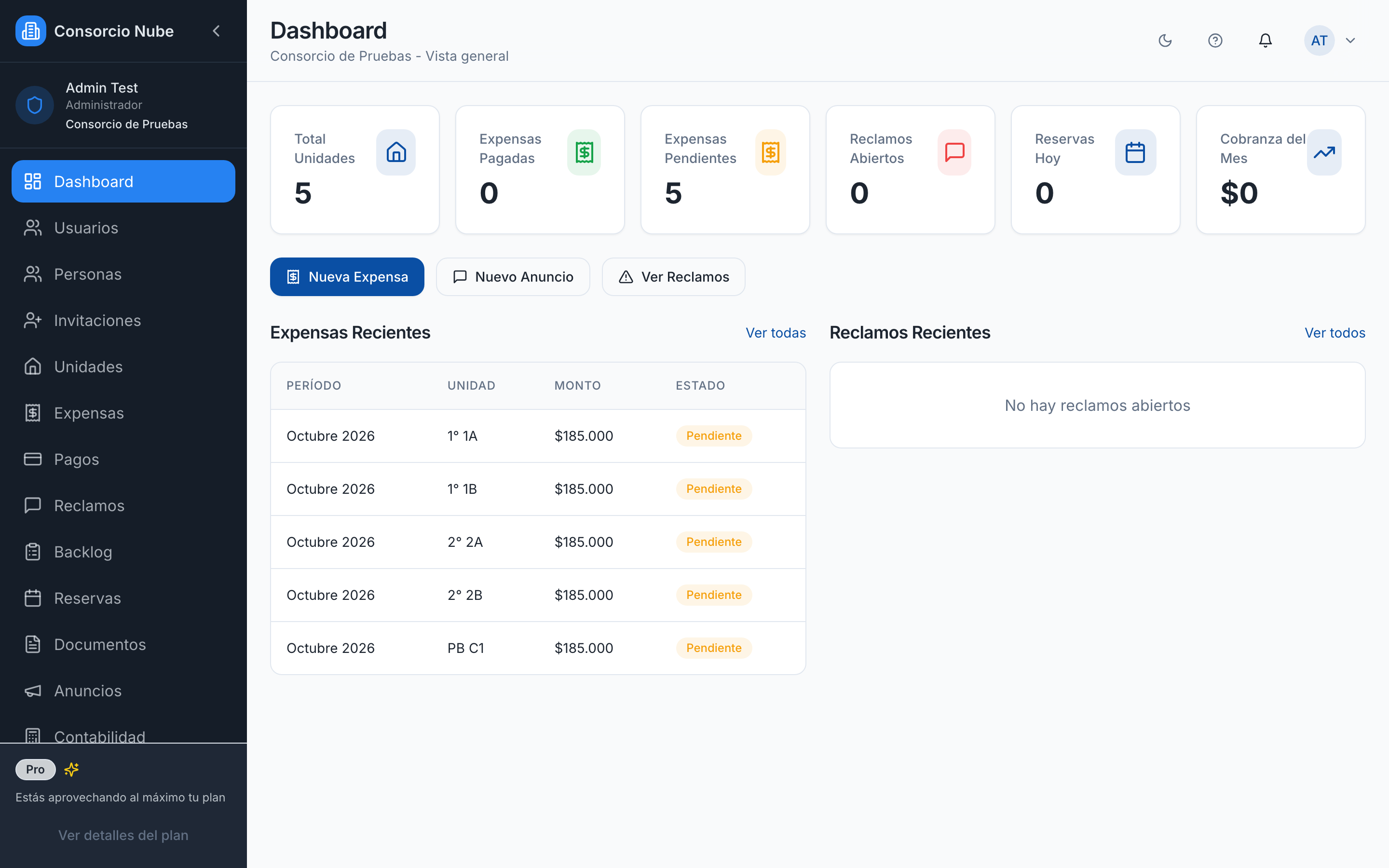Click the Nueva Expensa button

tap(347, 277)
